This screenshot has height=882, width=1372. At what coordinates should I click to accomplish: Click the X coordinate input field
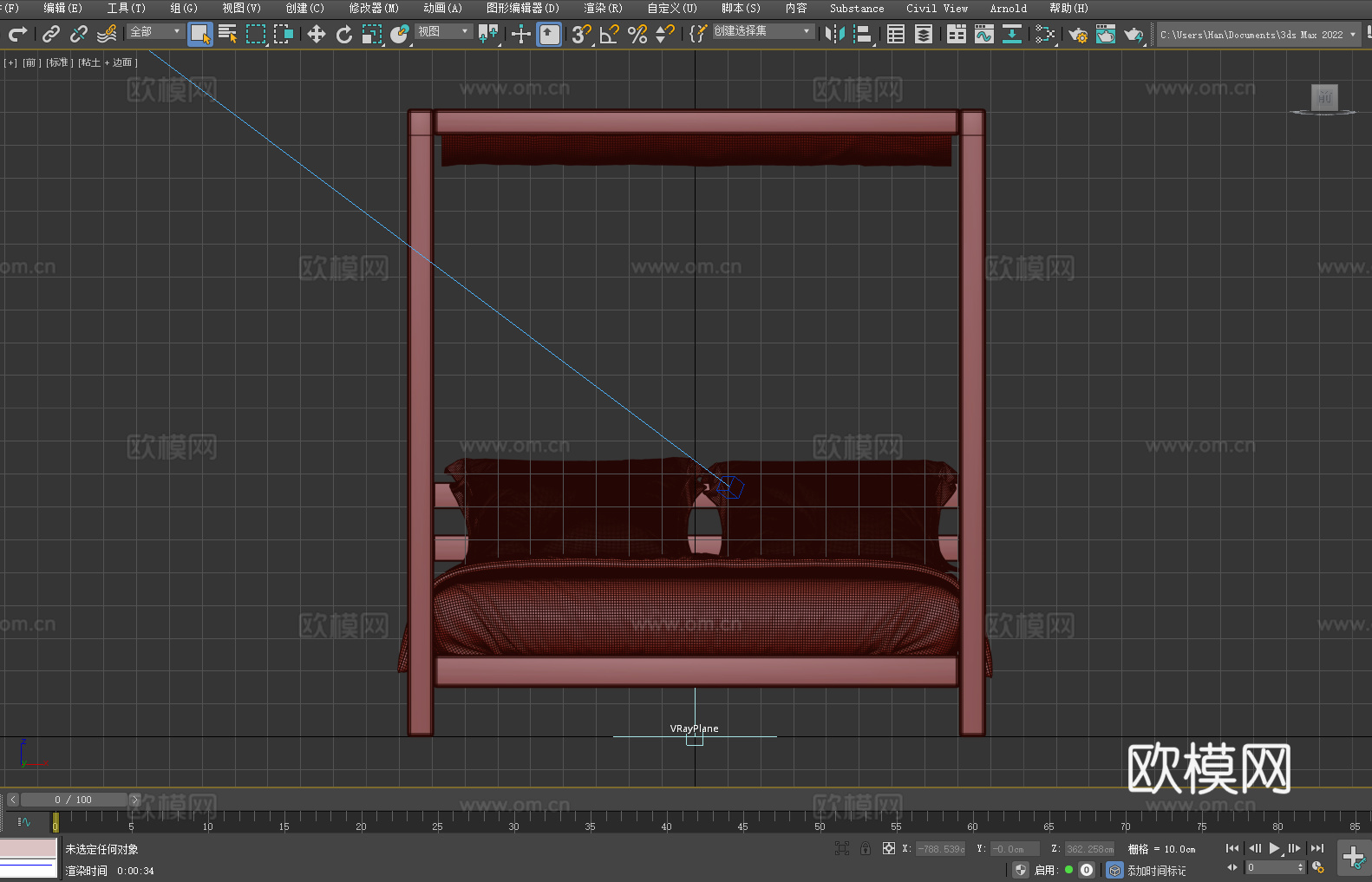(941, 849)
